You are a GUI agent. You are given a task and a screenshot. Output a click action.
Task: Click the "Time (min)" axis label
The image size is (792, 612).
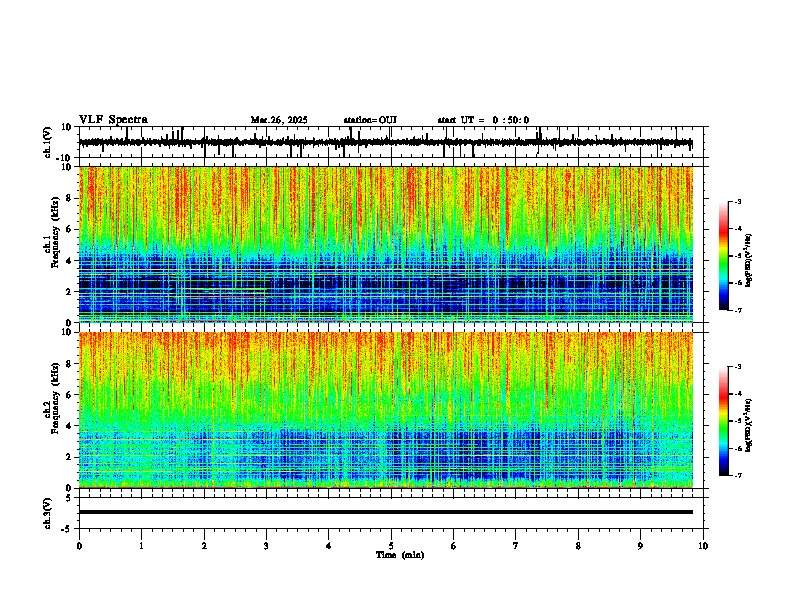pos(400,555)
